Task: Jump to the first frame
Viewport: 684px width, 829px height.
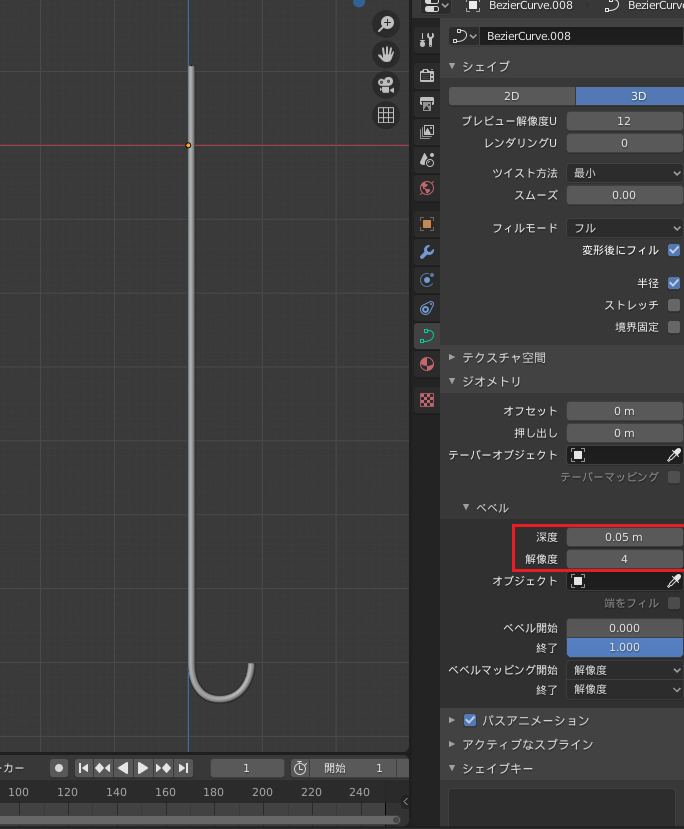Action: click(83, 768)
